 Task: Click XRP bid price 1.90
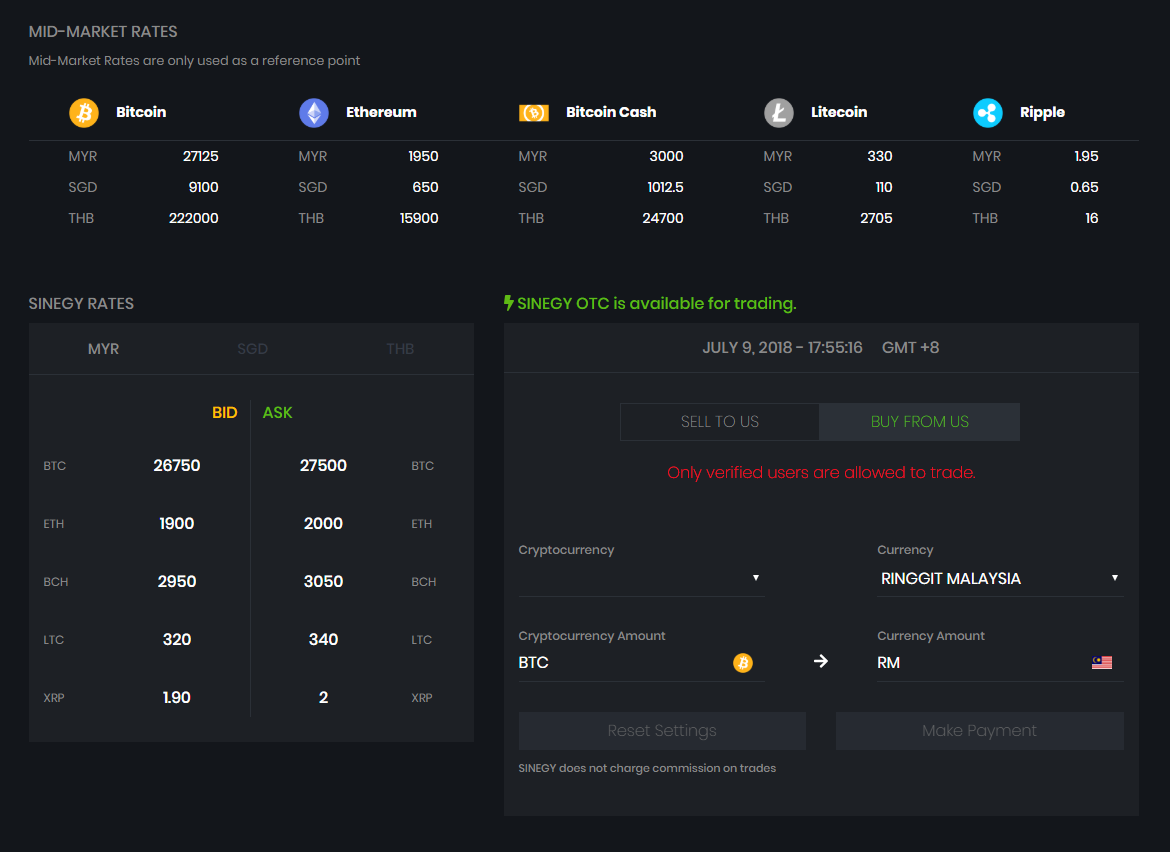click(177, 698)
